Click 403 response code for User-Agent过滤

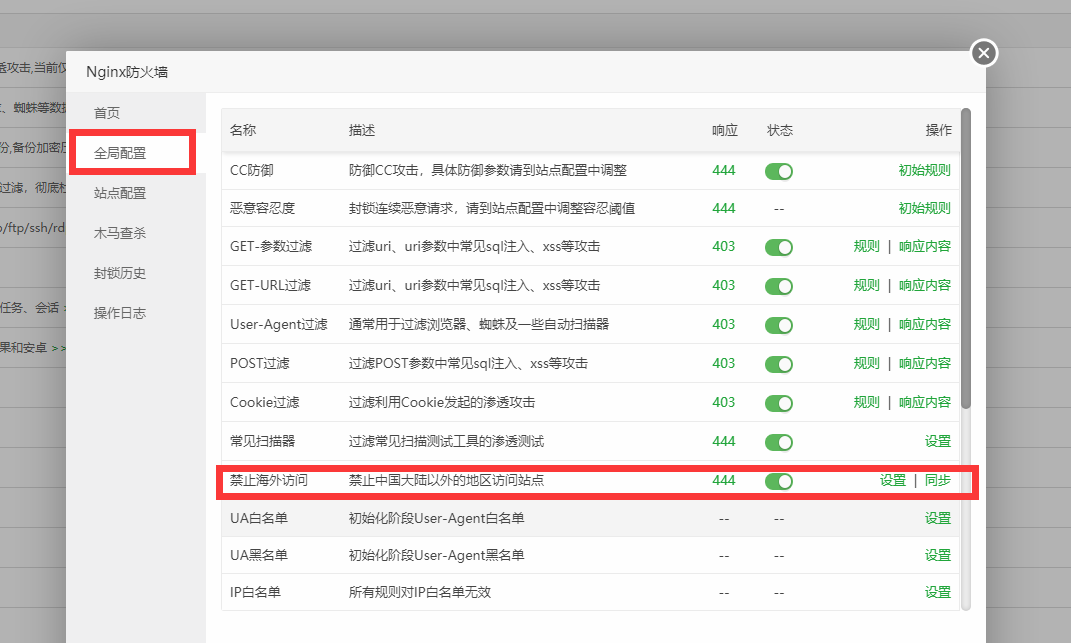[x=723, y=325]
